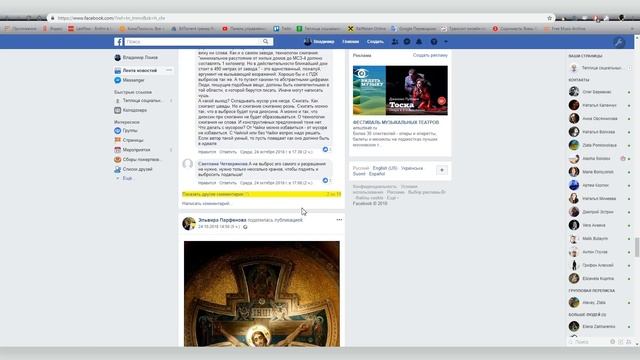Open Группы in left sidebar
640x360 pixels.
[126, 131]
